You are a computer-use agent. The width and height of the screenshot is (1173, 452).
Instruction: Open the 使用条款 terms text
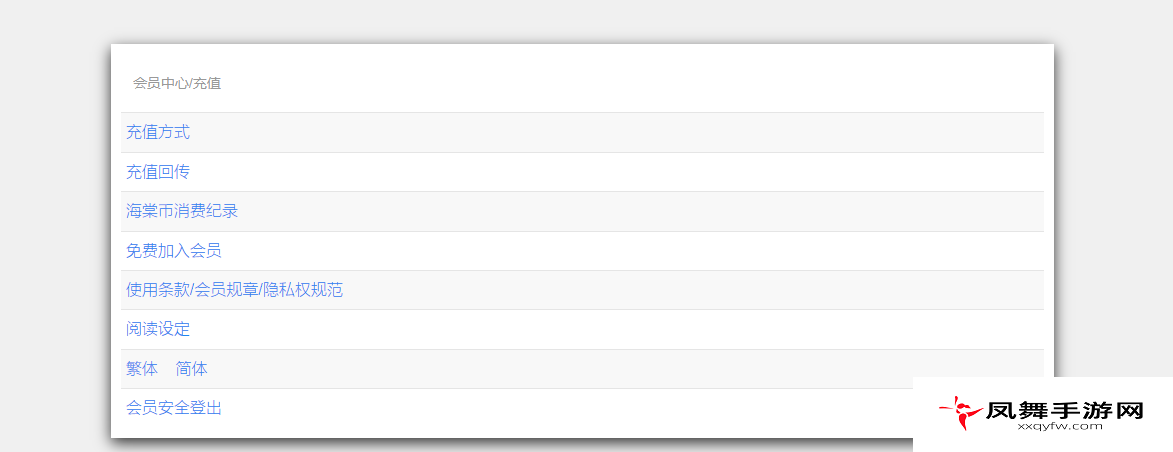click(157, 290)
